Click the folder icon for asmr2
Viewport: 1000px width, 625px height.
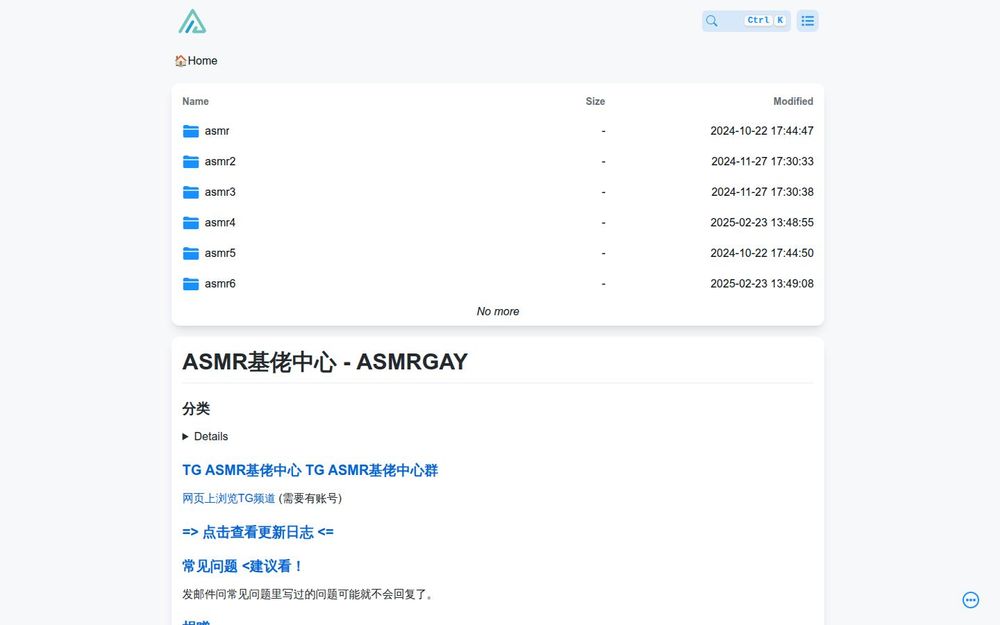tap(191, 161)
